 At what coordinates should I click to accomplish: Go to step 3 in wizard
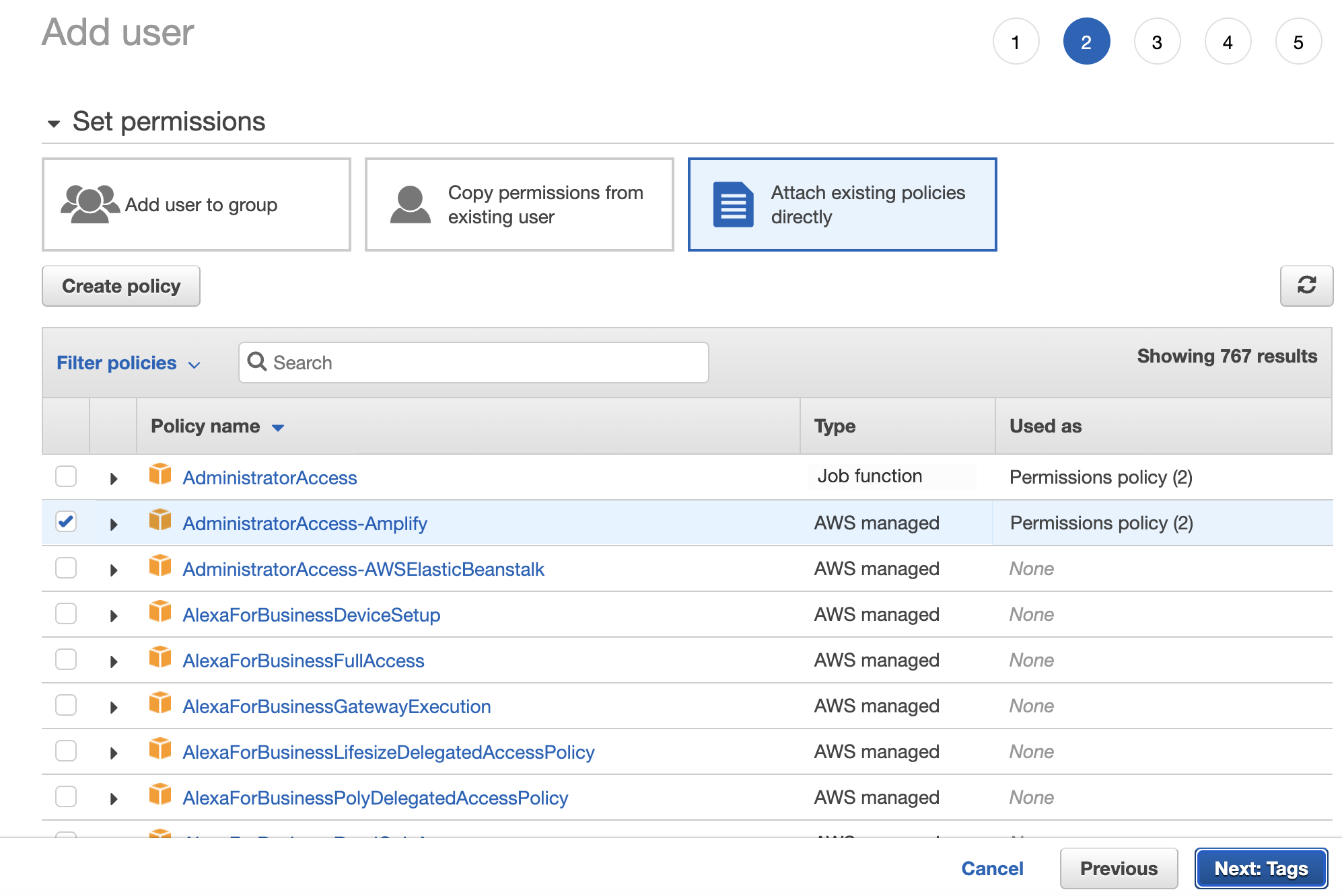pos(1157,42)
